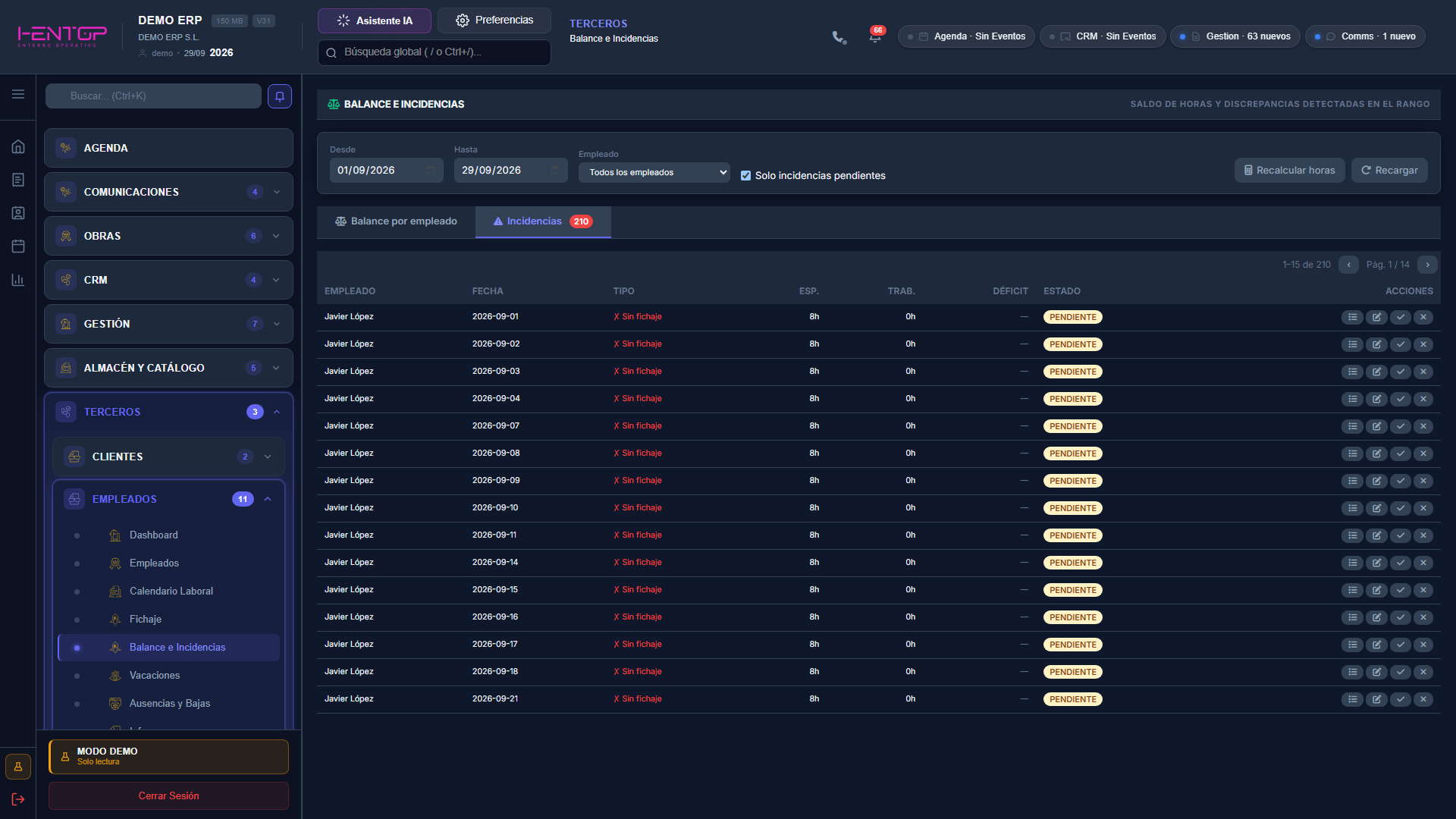Screen dimensions: 1456x819
Task: Open the hamburger menu in the left rail
Action: click(x=18, y=94)
